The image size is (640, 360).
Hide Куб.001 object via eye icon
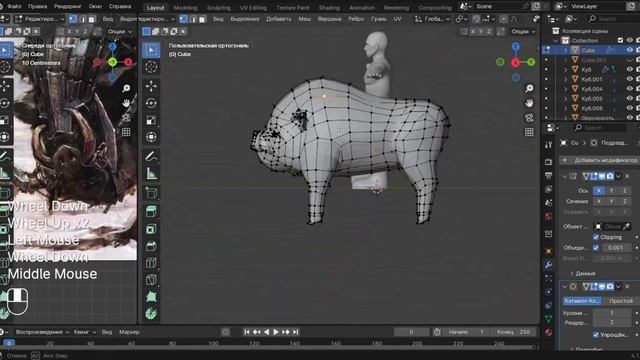pos(630,79)
